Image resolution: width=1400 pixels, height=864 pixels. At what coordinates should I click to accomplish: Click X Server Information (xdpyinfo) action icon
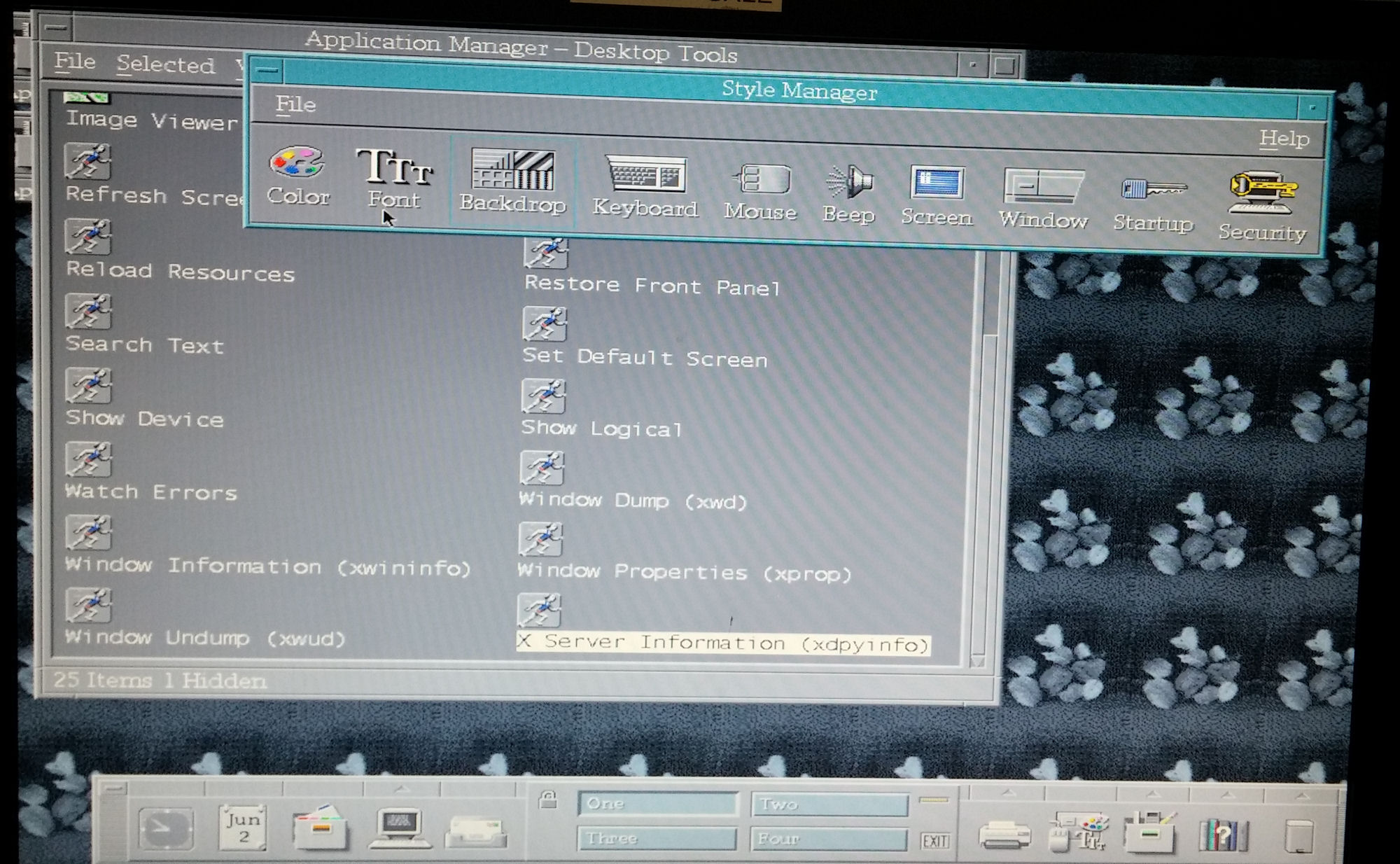(x=540, y=611)
